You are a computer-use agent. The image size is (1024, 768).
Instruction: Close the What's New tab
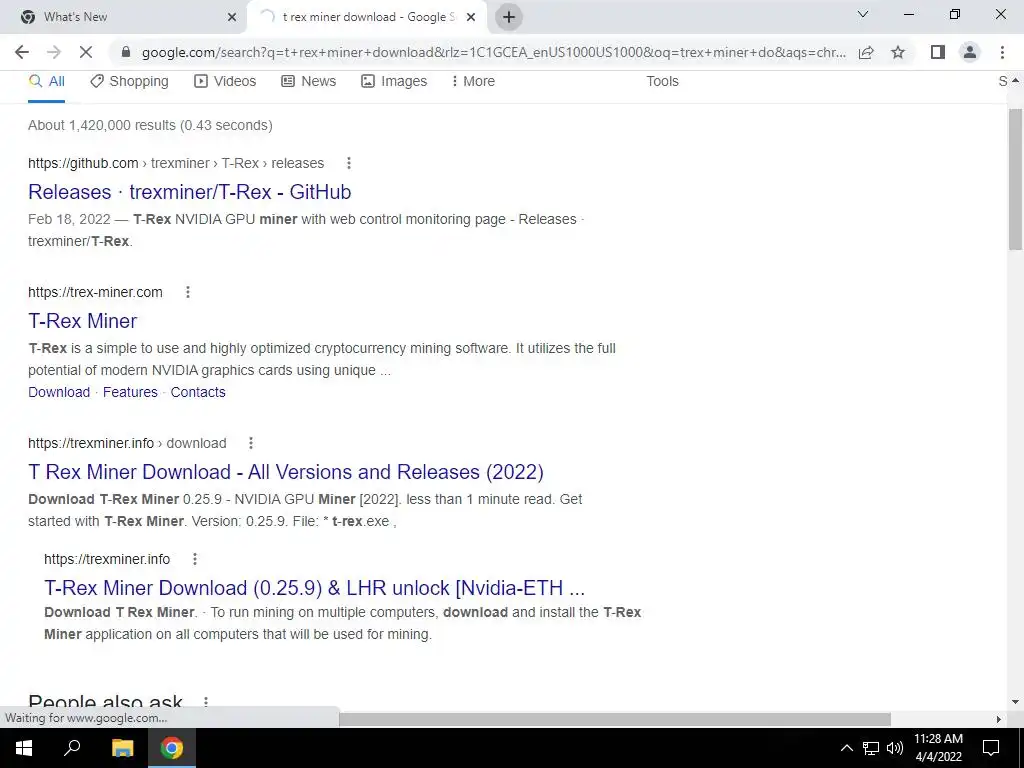232,17
